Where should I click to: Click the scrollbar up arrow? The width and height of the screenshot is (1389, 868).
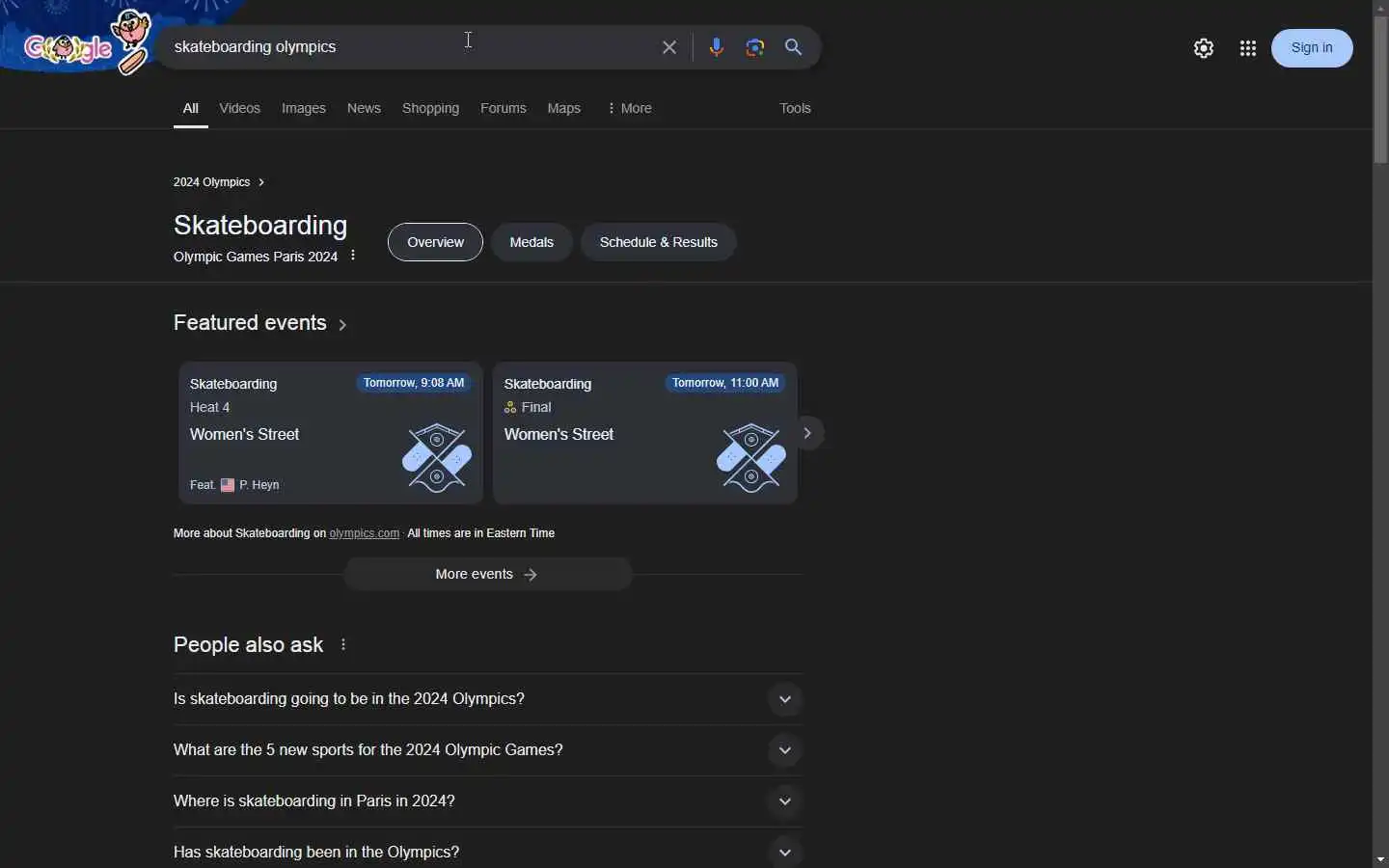click(1381, 7)
